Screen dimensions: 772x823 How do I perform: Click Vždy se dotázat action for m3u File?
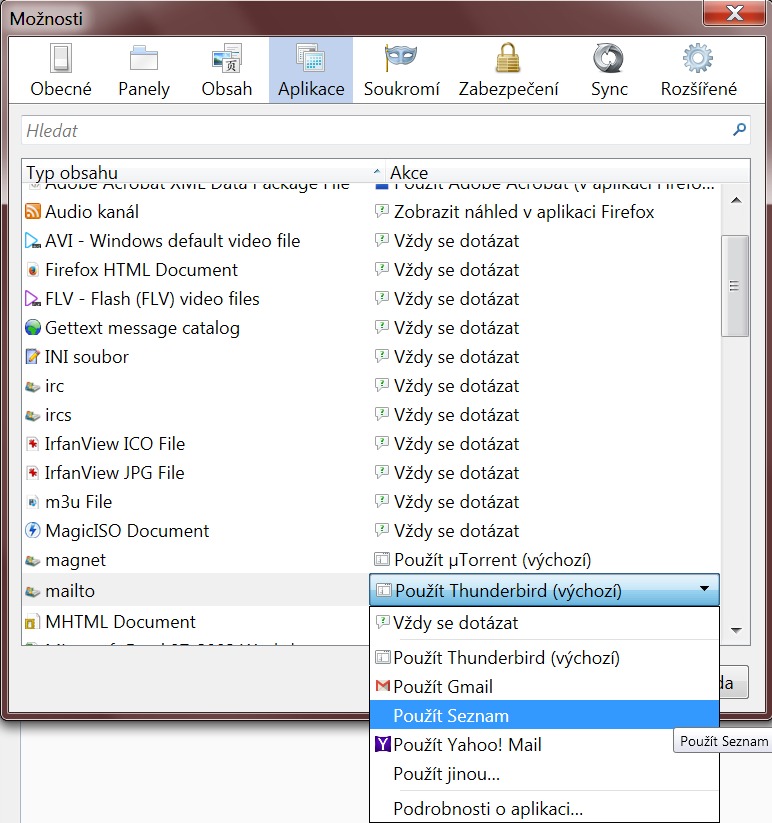(x=447, y=502)
